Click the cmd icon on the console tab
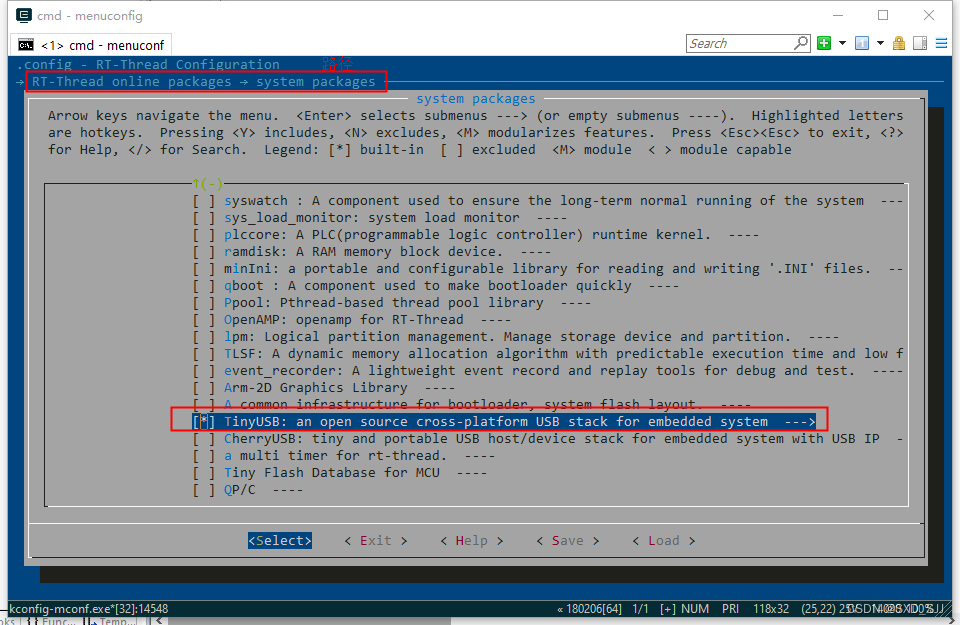 tap(26, 45)
